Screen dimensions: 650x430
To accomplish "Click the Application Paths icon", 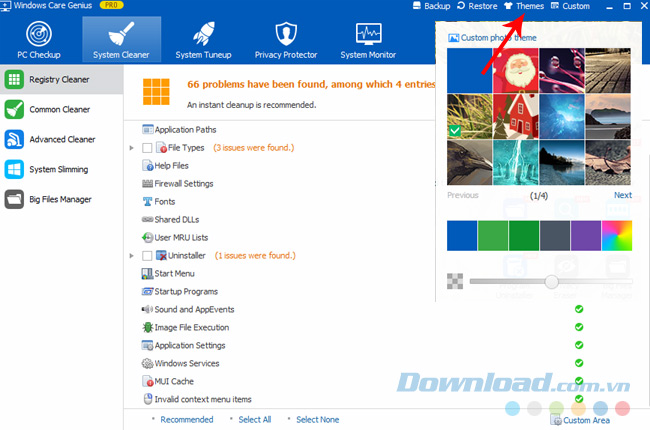I will [148, 130].
